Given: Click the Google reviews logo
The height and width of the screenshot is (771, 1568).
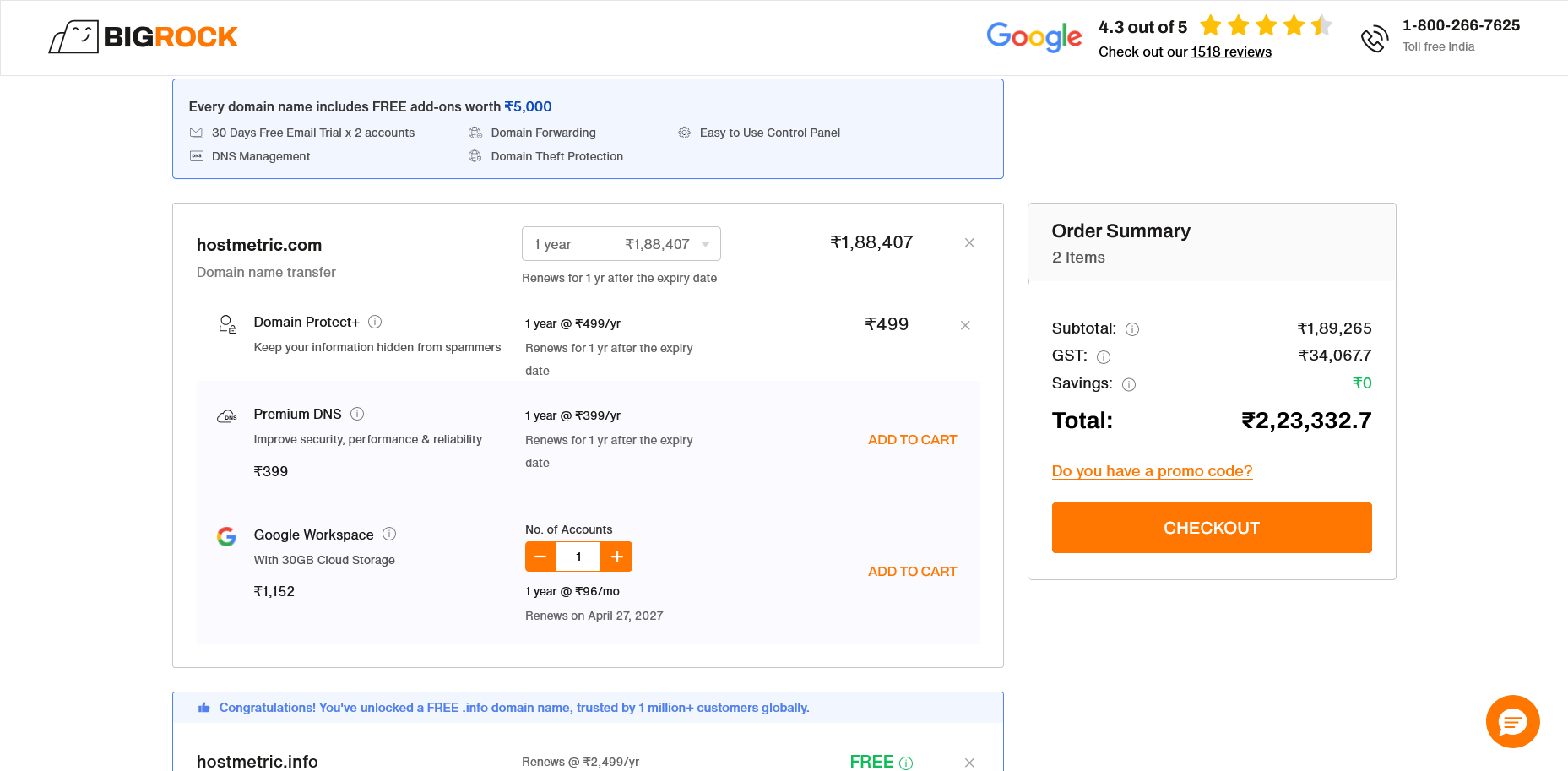Looking at the screenshot, I should tap(1034, 36).
